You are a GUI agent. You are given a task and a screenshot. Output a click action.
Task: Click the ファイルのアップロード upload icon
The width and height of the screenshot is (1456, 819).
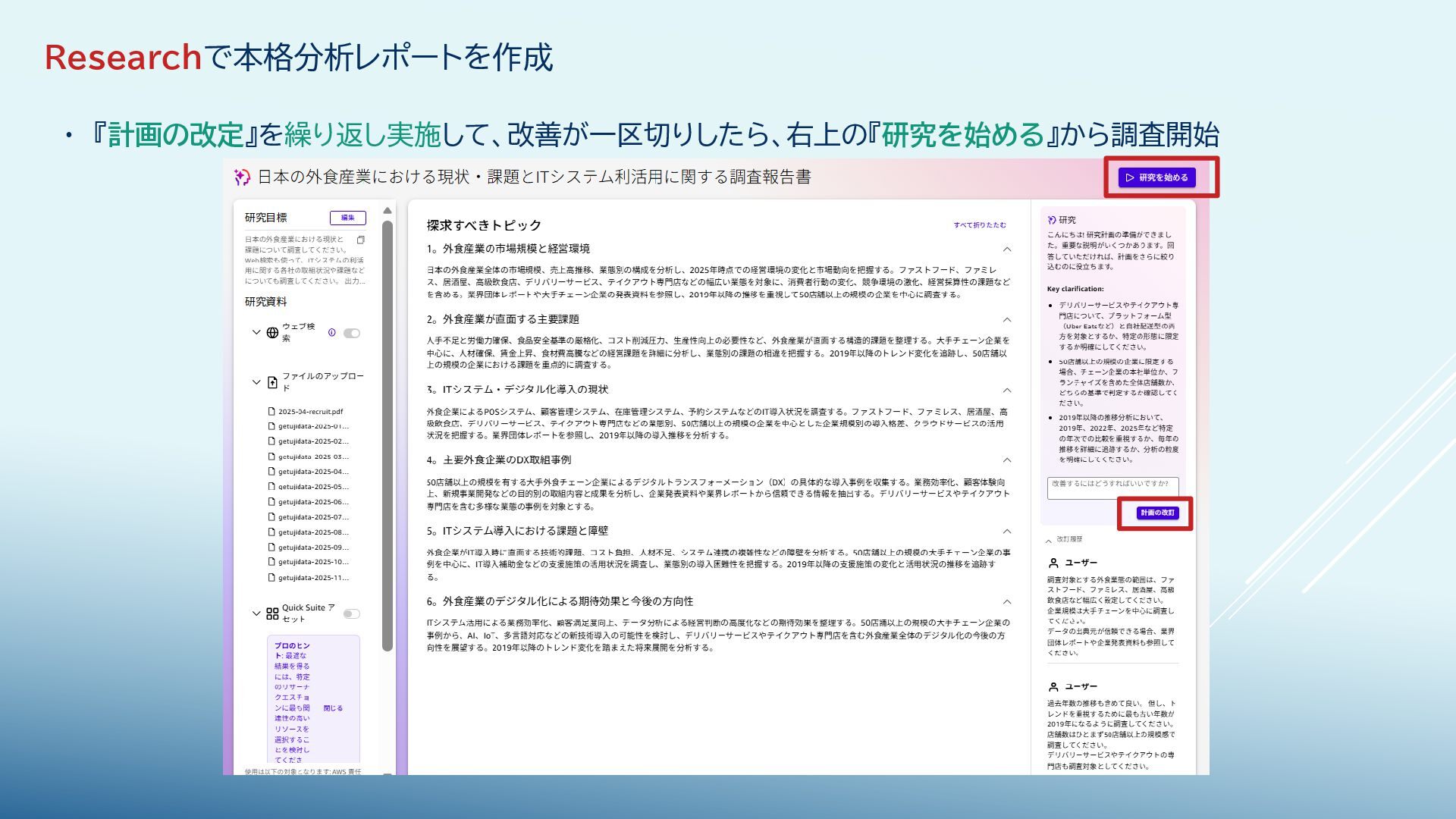273,382
